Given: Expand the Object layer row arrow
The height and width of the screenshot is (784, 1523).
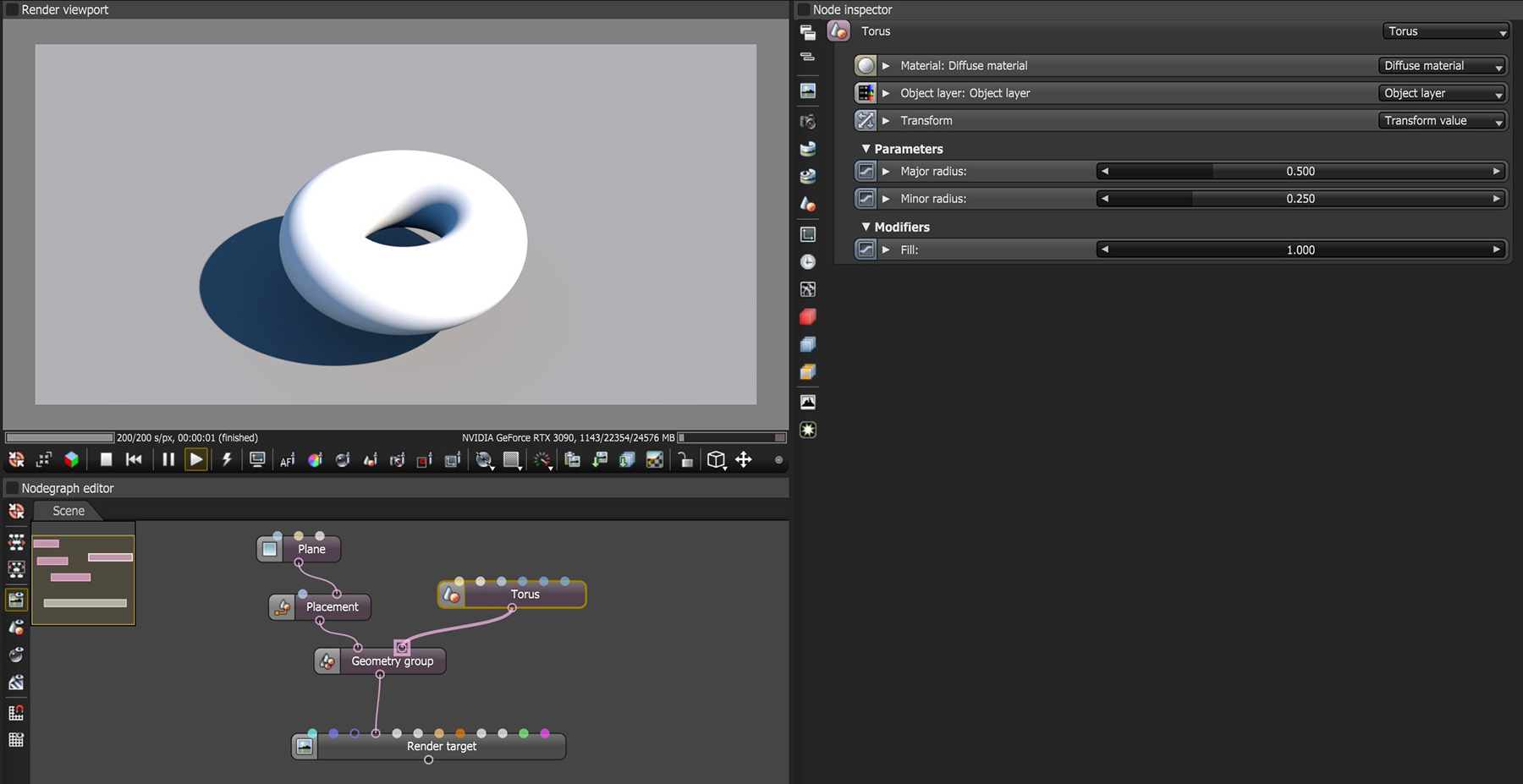Looking at the screenshot, I should (886, 93).
